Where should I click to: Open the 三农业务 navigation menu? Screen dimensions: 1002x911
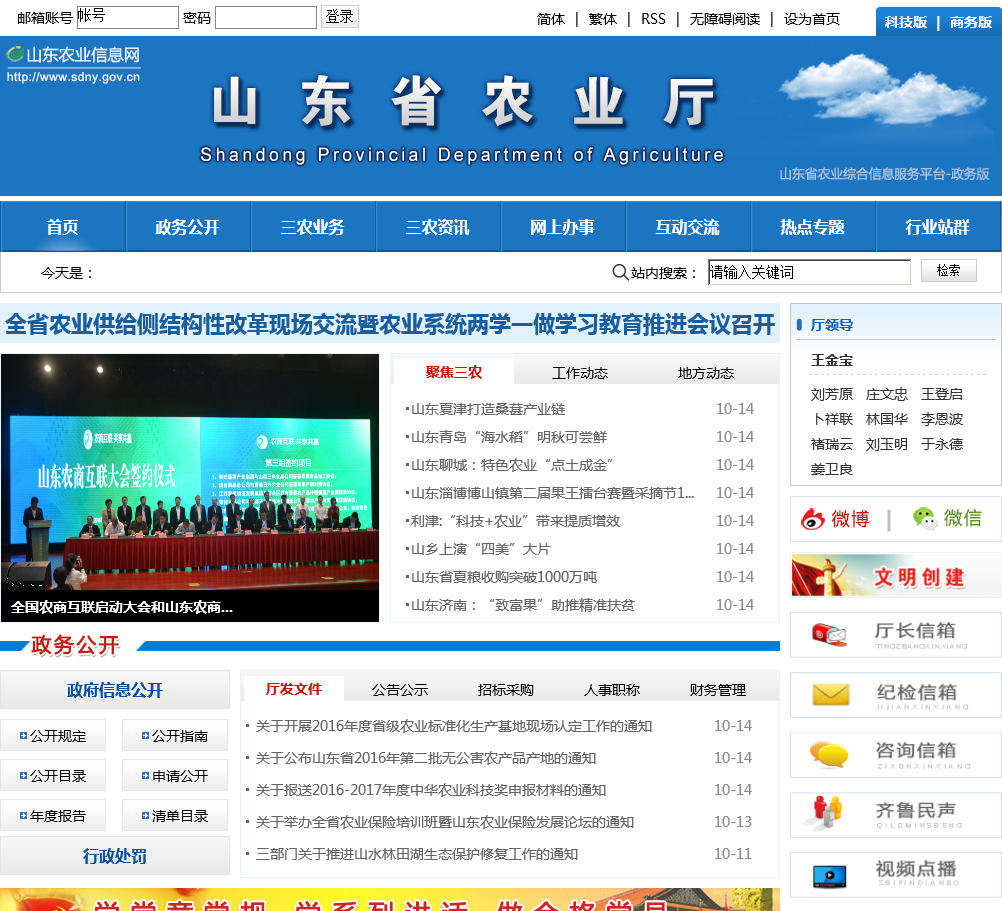point(312,227)
